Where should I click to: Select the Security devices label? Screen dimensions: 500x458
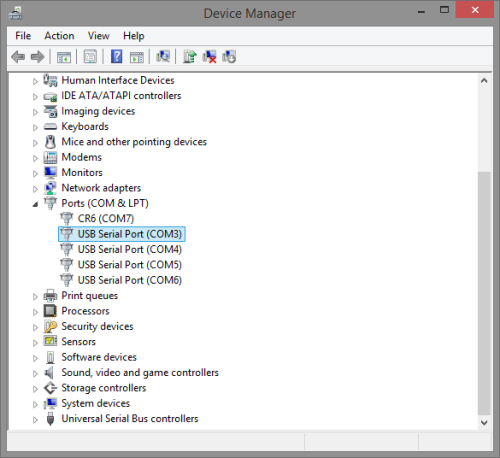[97, 326]
